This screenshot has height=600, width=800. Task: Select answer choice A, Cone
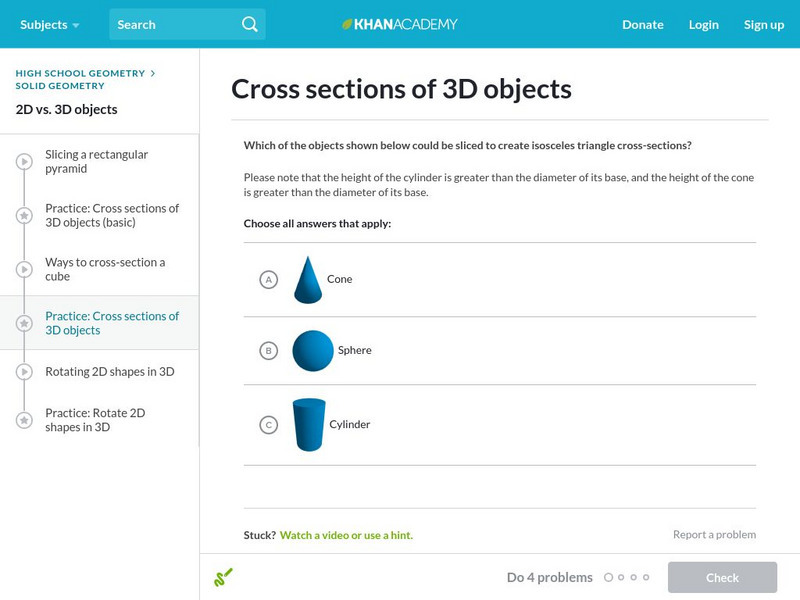click(268, 280)
